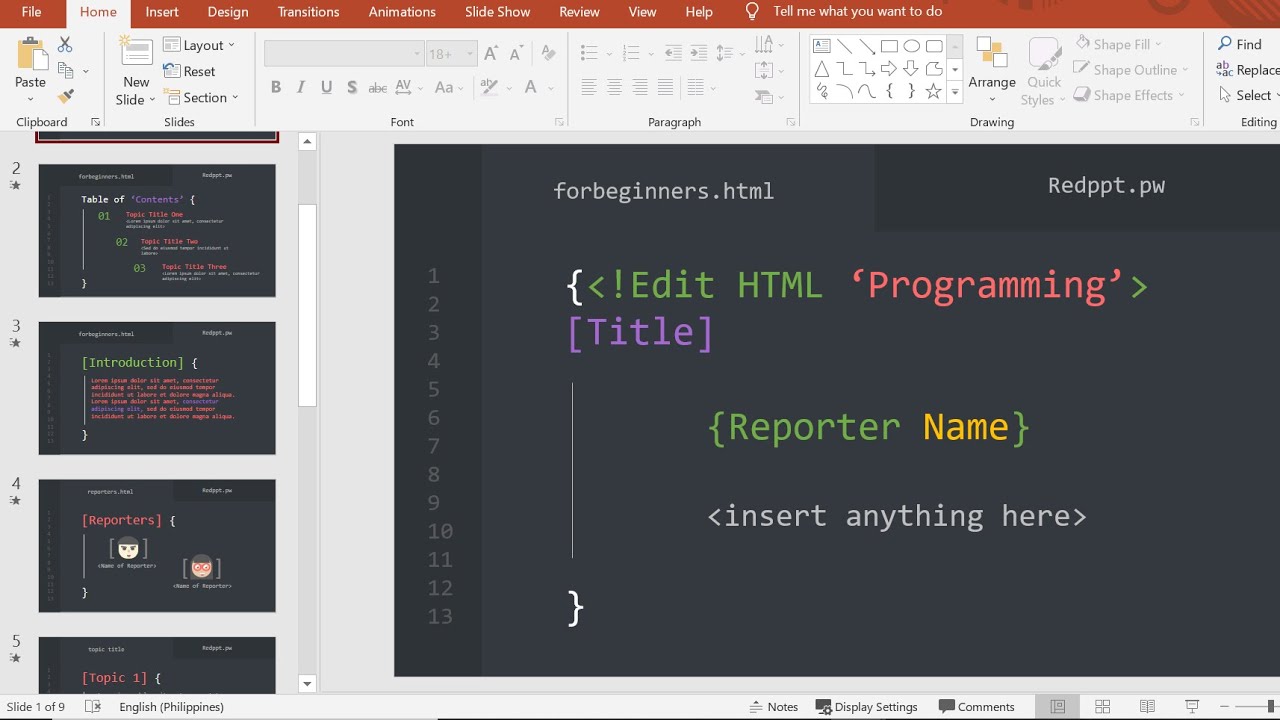Open the Select dropdown in Editing
This screenshot has width=1280, height=720.
pos(1250,96)
